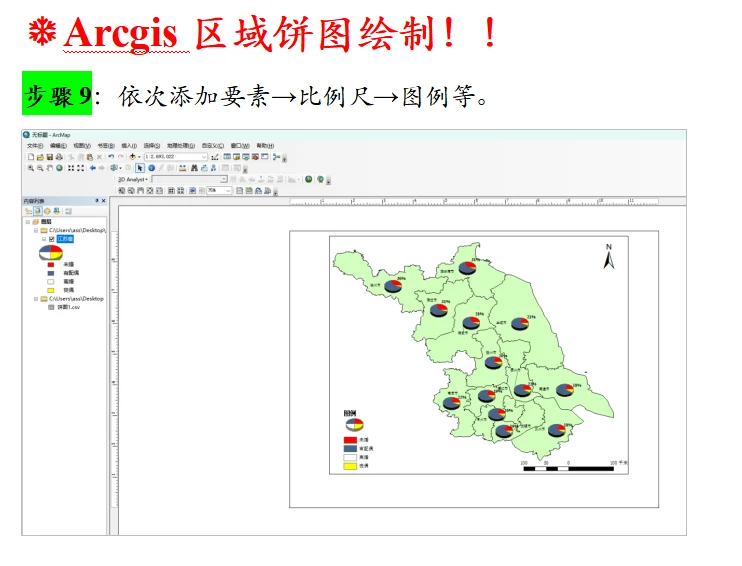Click the Full Extent globe icon

[59, 168]
